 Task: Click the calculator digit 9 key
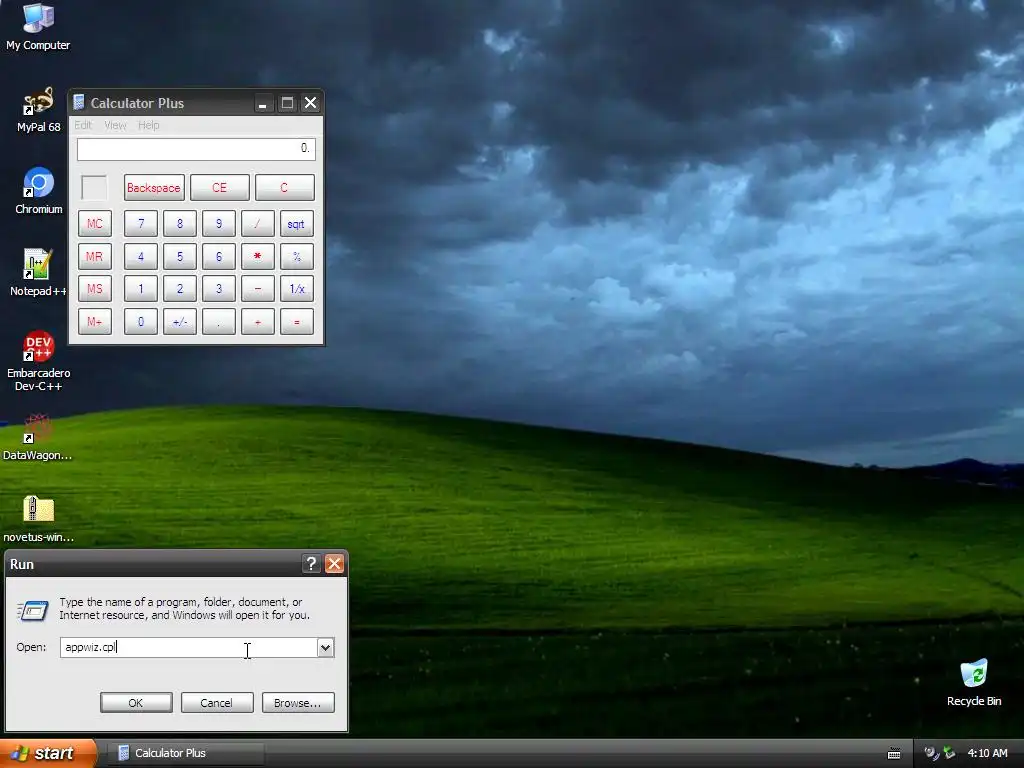(219, 223)
